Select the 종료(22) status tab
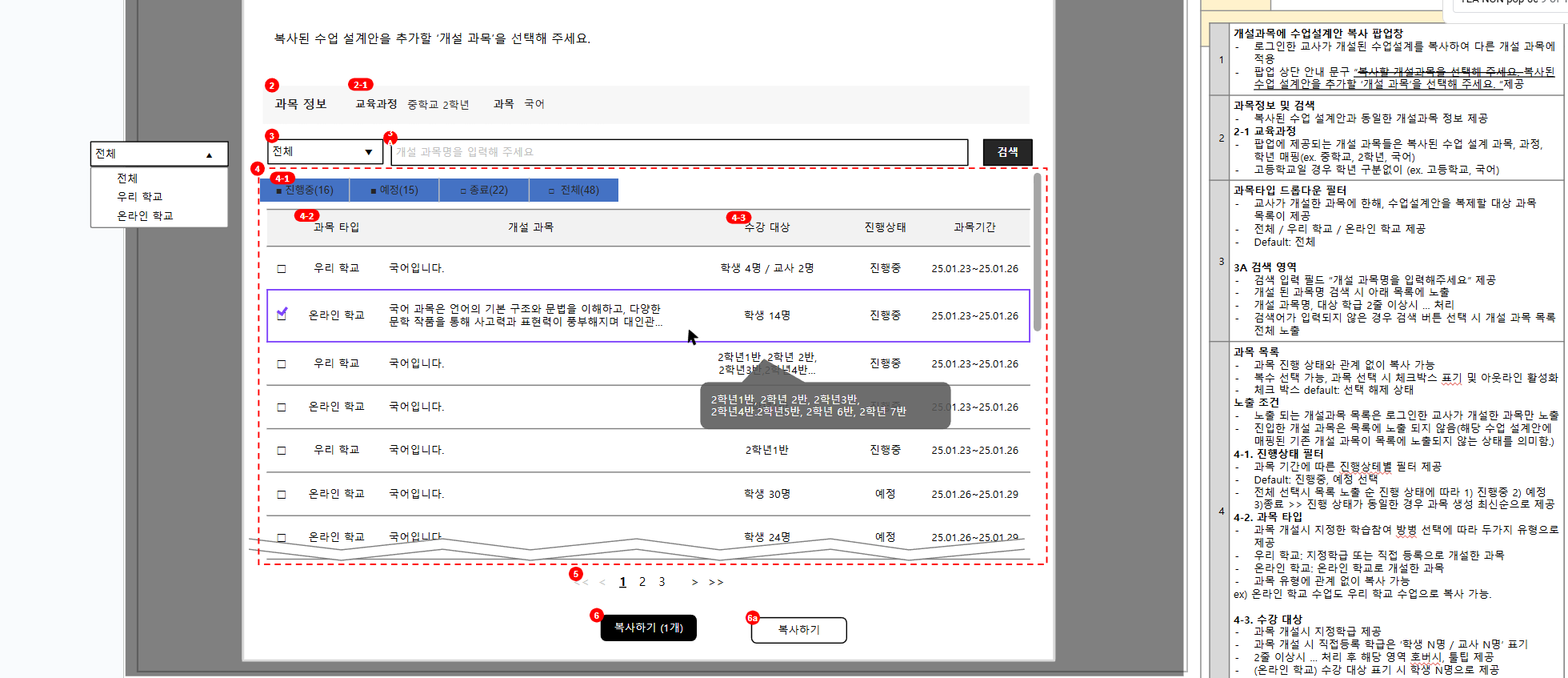The height and width of the screenshot is (678, 1568). [x=484, y=191]
